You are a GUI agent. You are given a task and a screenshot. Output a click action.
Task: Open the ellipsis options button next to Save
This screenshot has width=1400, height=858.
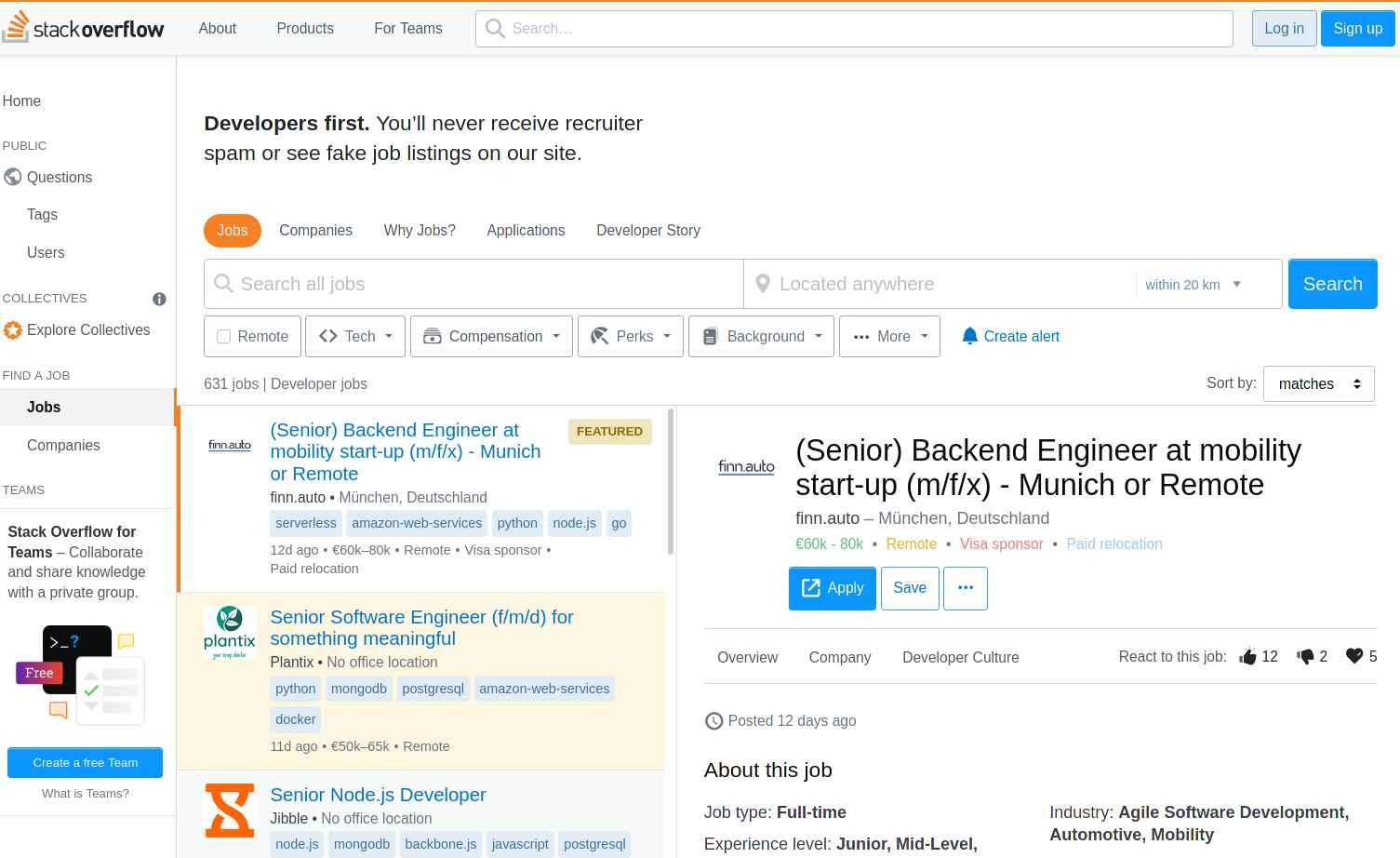pos(966,588)
